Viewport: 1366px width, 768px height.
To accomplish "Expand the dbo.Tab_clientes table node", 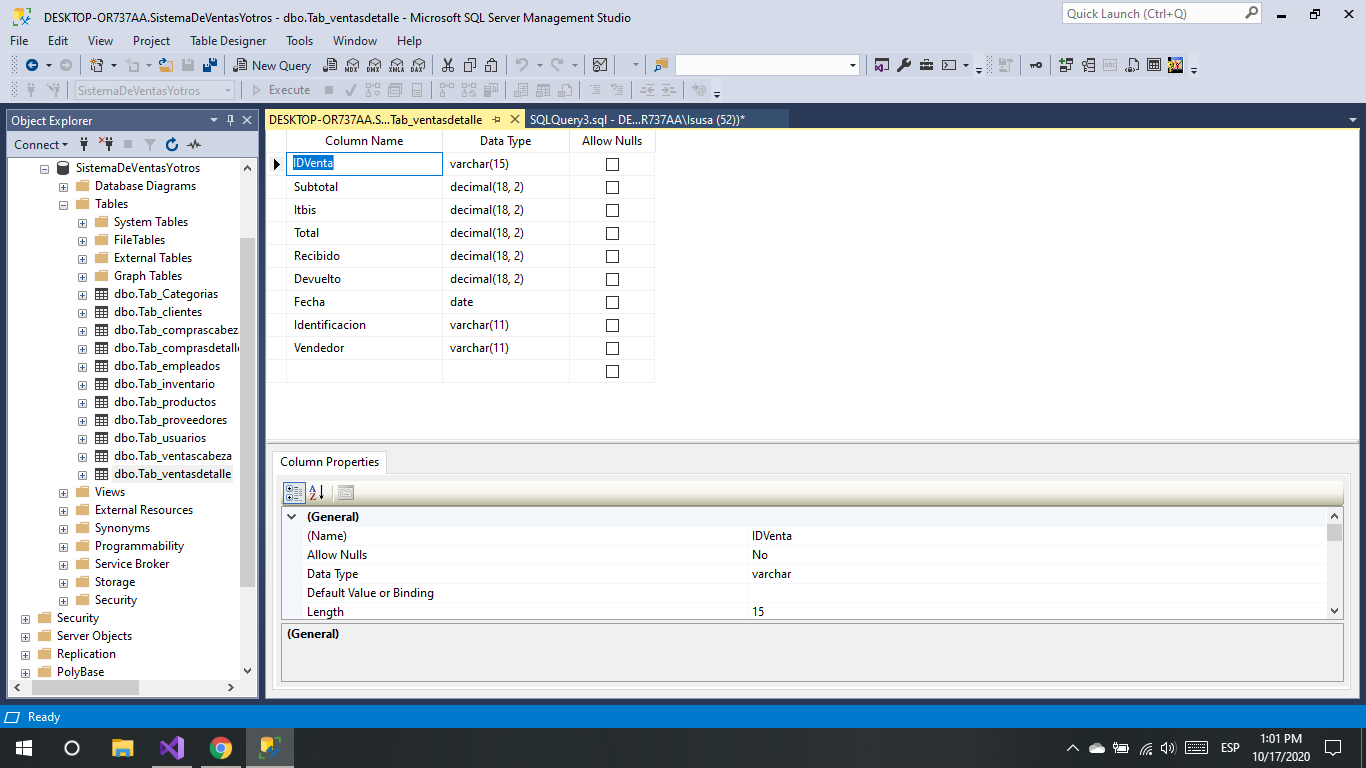I will coord(83,312).
